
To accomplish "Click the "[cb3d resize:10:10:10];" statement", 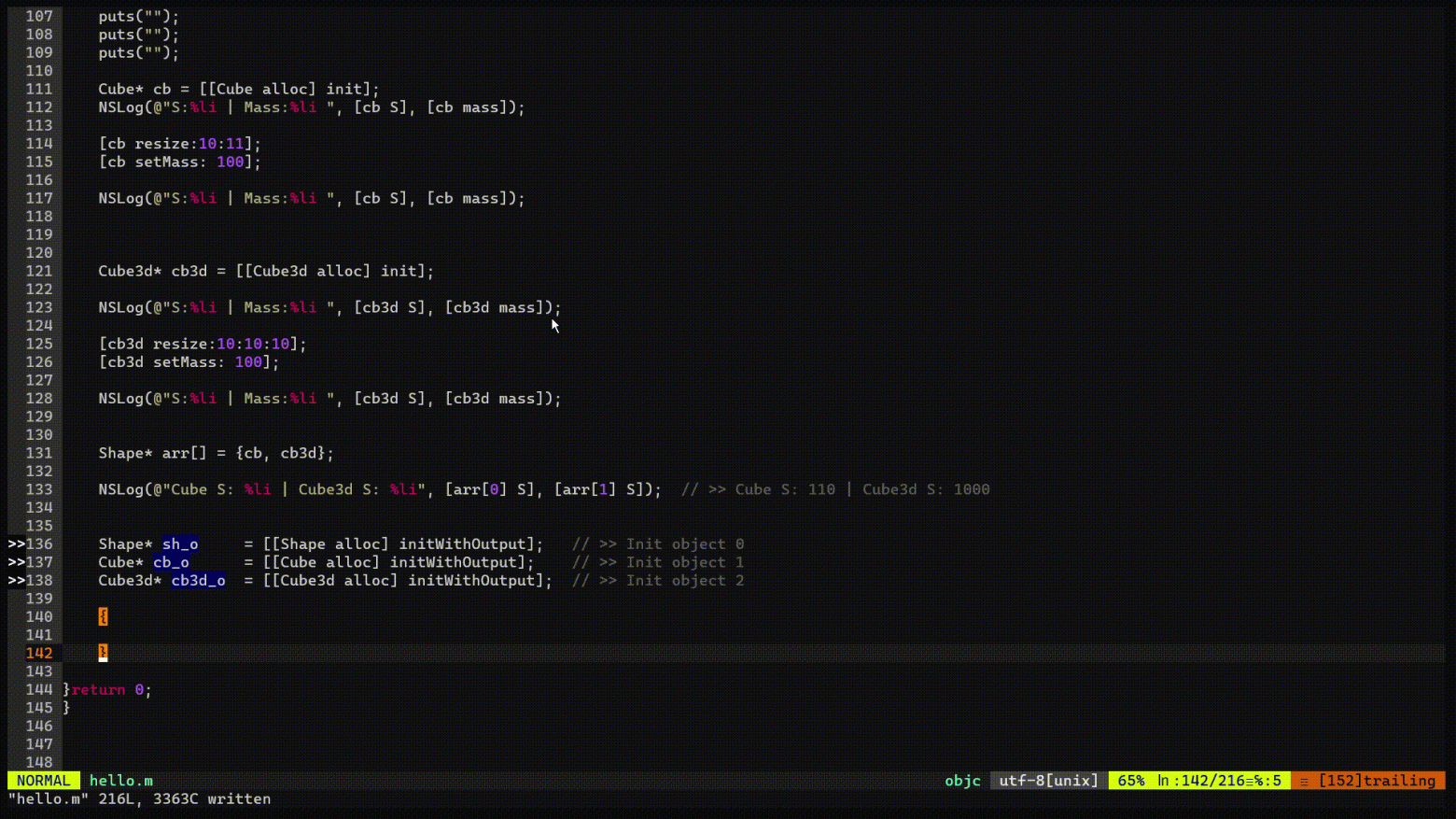I will (x=203, y=344).
